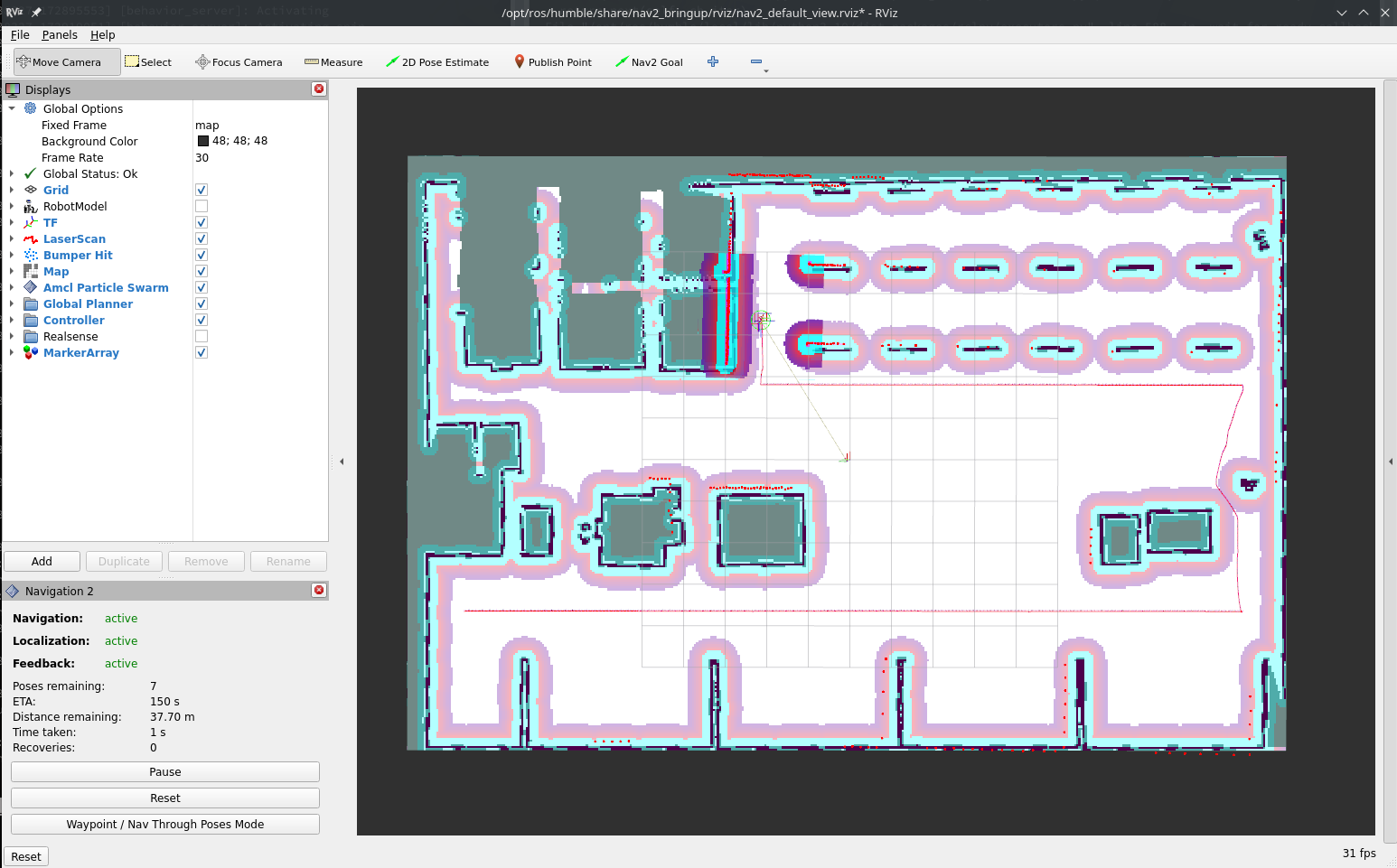Collapse the Global Options section
Viewport: 1397px width, 868px height.
tap(12, 108)
